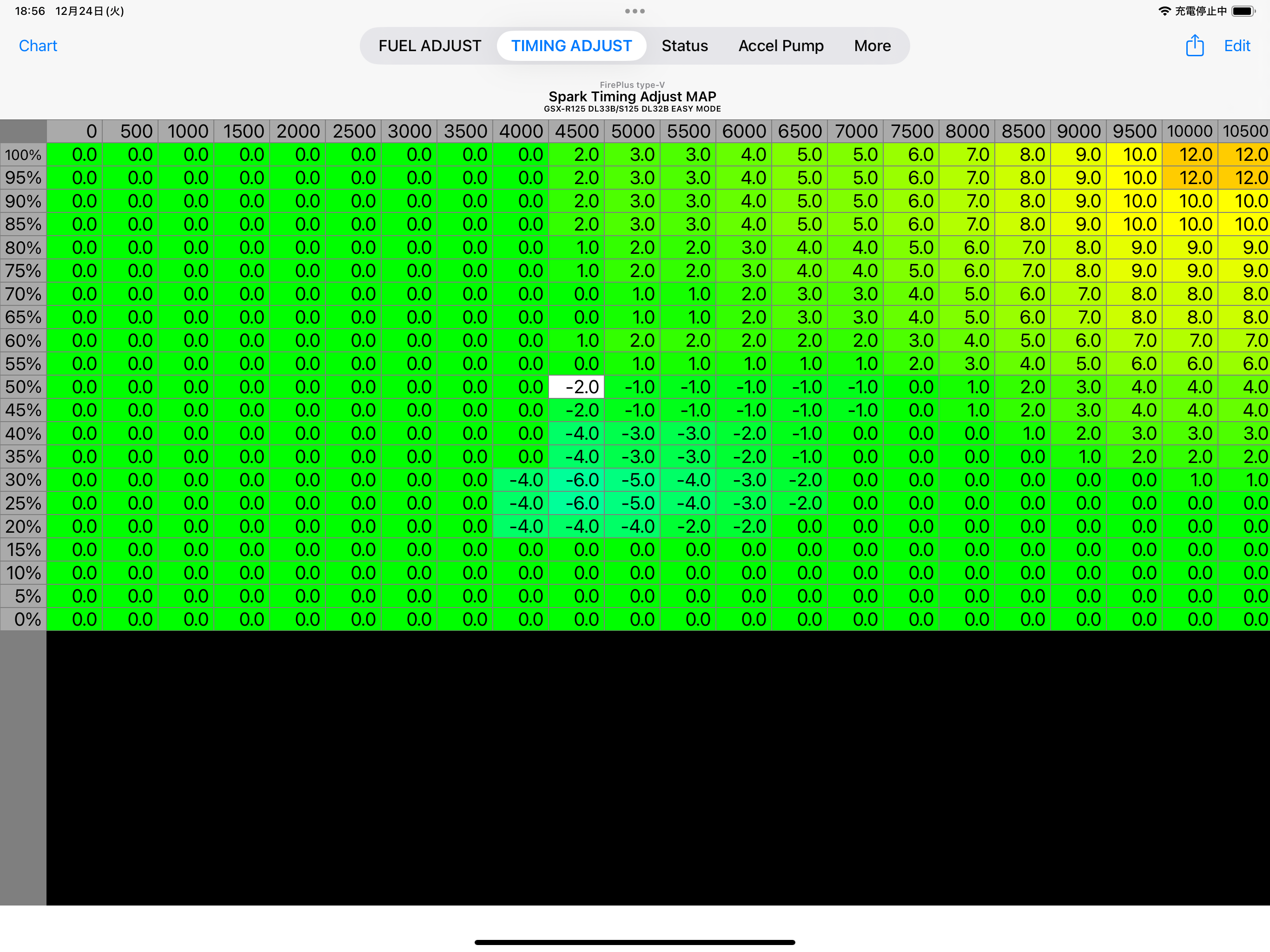
Task: Tap the 7.0 cell at 100% 8000
Action: (967, 155)
